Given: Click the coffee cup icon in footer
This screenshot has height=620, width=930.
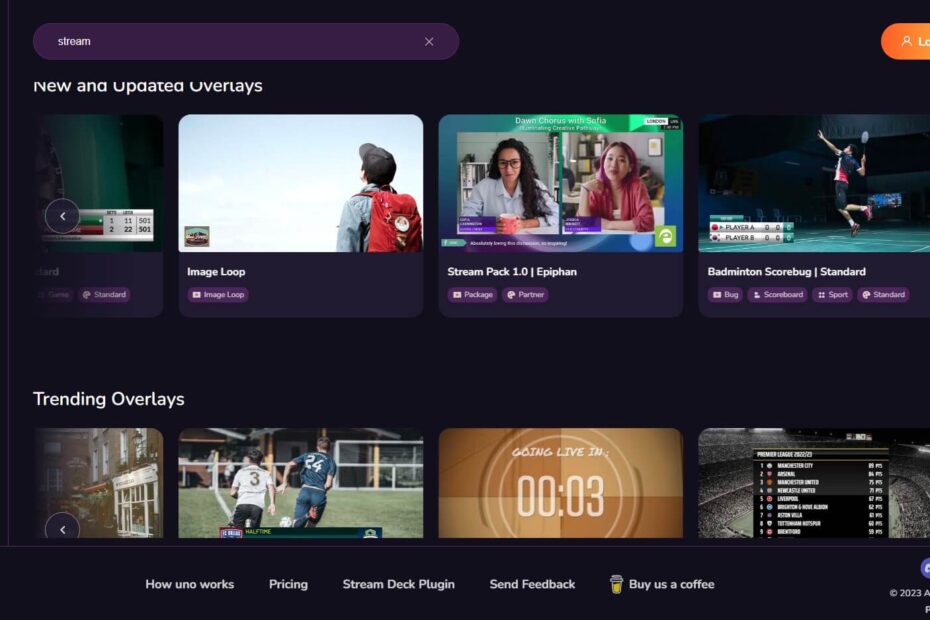Looking at the screenshot, I should [x=616, y=584].
